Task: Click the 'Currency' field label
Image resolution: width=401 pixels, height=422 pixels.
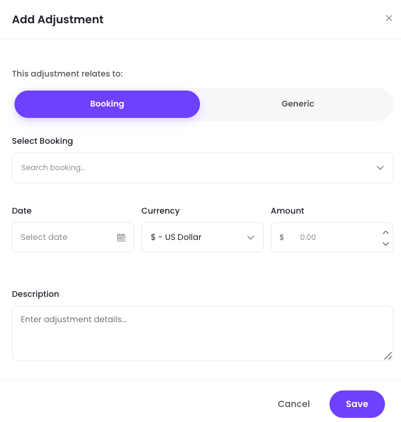Action: click(x=160, y=211)
